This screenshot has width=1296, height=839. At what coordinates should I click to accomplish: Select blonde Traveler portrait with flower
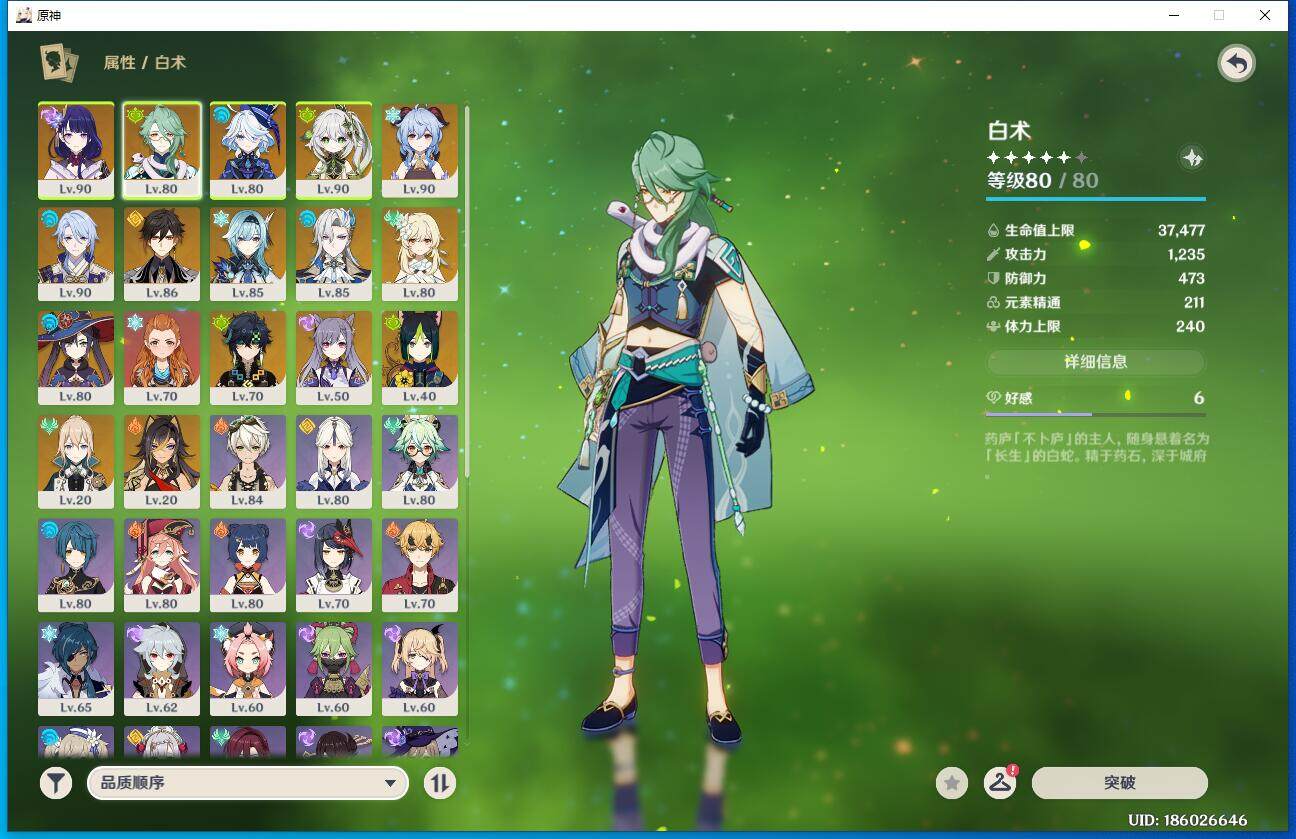(x=420, y=254)
